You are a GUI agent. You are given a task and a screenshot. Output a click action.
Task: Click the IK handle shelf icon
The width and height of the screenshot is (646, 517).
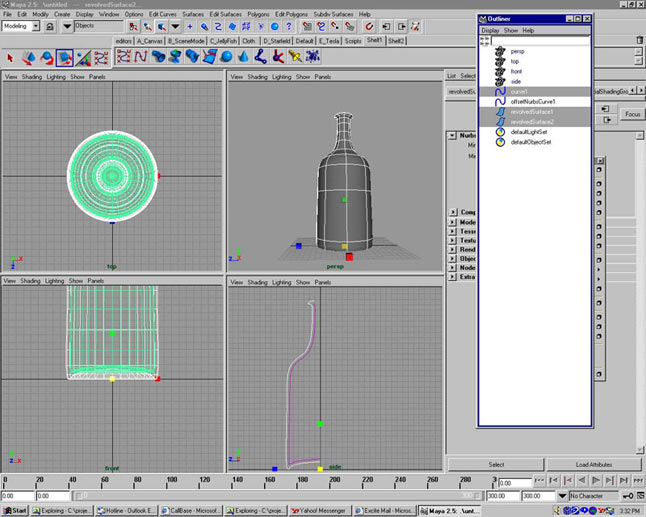click(278, 56)
